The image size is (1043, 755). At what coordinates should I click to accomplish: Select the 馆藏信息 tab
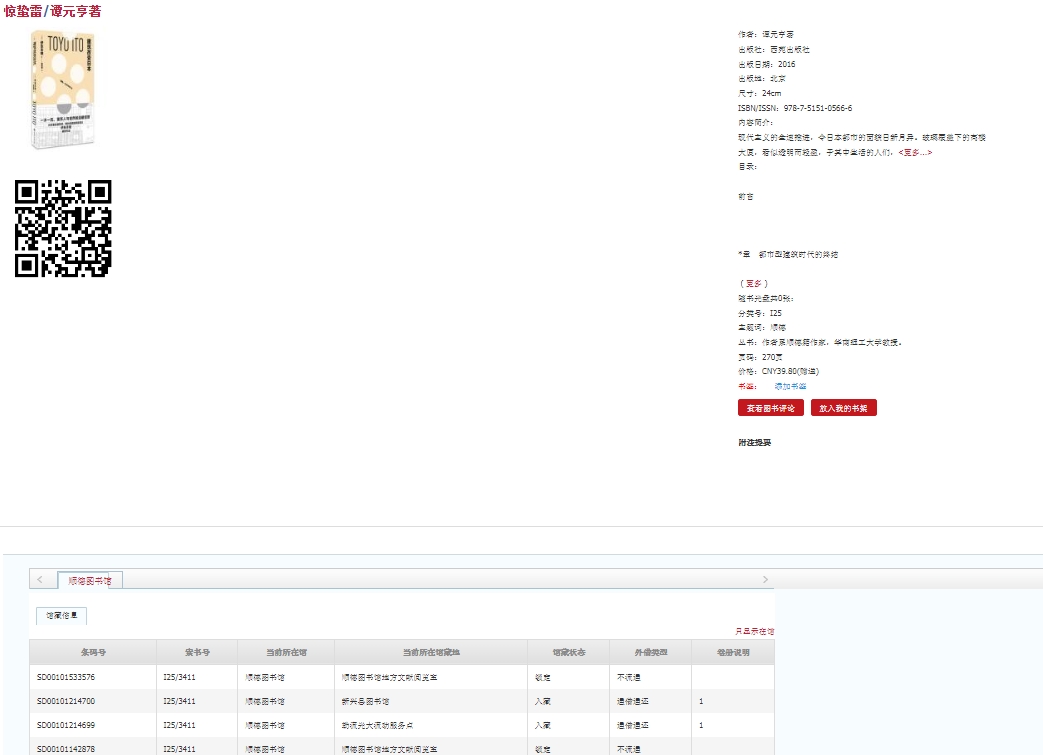61,616
